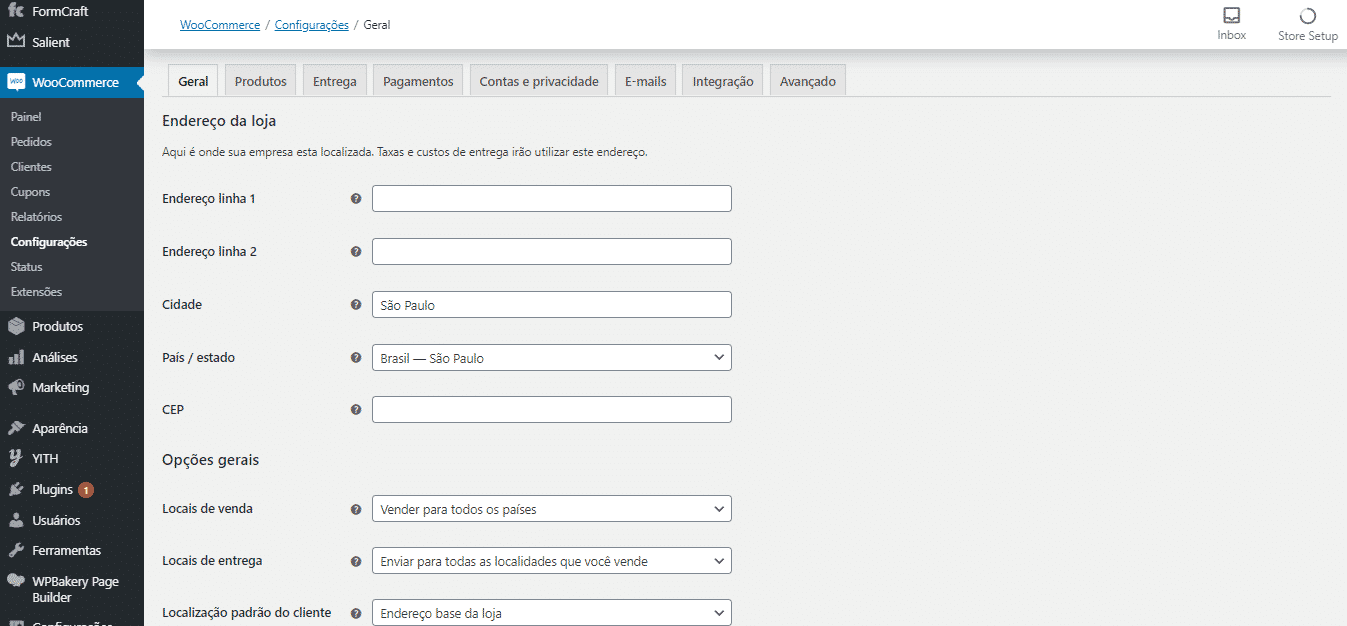Click the Cidade field containing São Paulo
The image size is (1347, 626).
point(552,305)
